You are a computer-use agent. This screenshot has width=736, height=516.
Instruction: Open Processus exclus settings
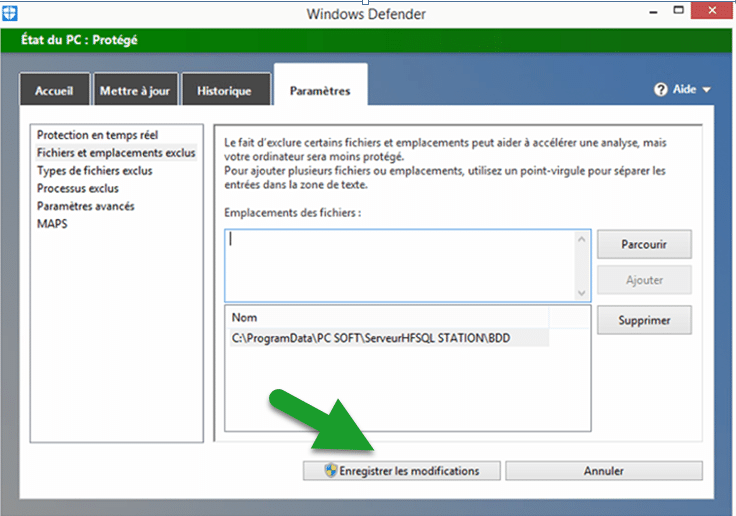click(78, 188)
